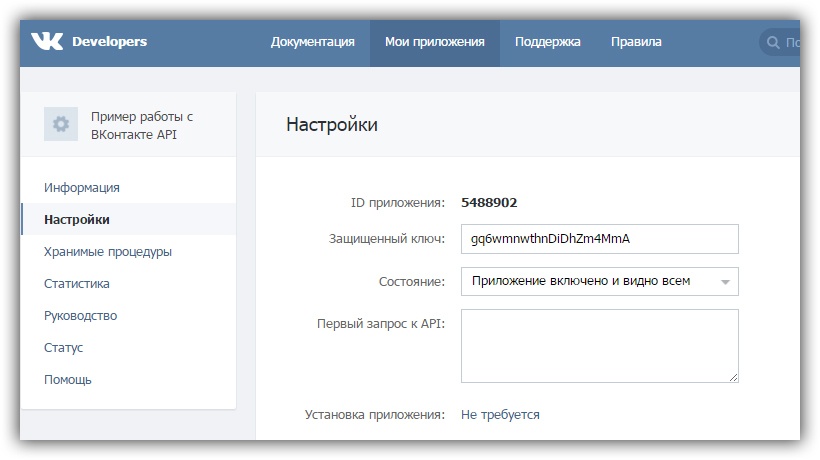Open the Состояние dropdown
The width and height of the screenshot is (820, 460).
click(599, 281)
